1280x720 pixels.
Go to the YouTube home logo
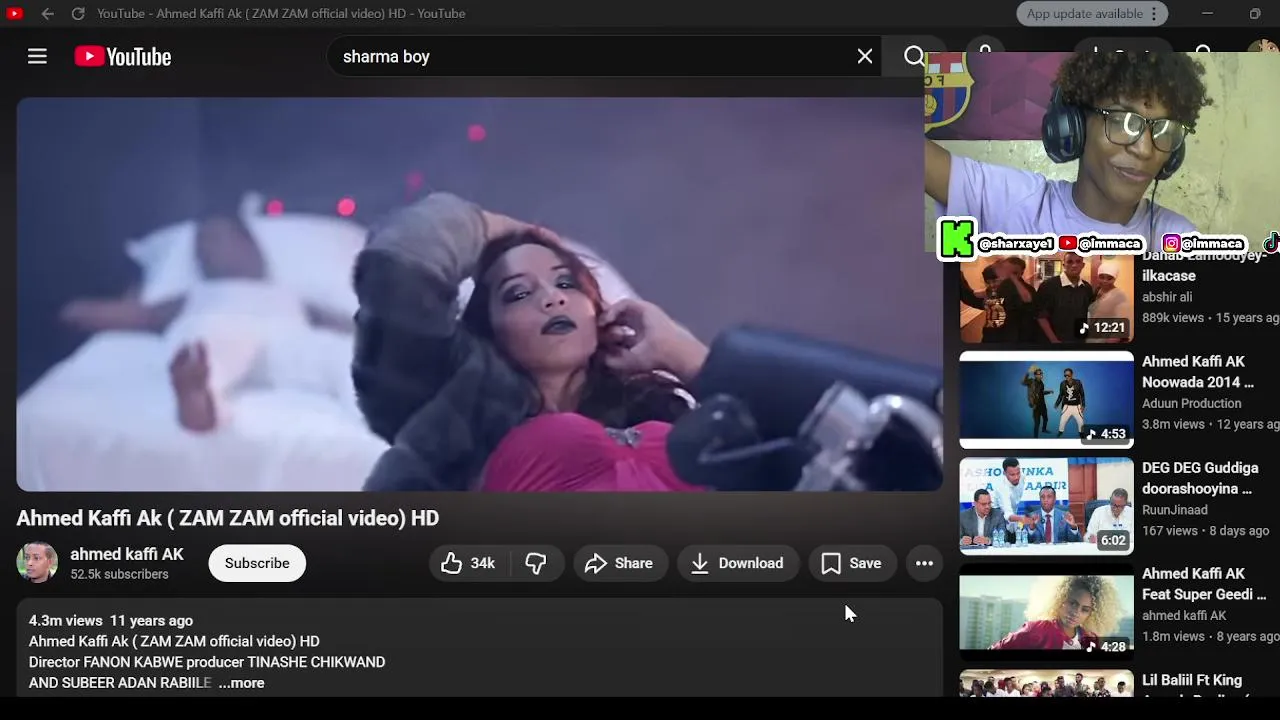click(123, 57)
